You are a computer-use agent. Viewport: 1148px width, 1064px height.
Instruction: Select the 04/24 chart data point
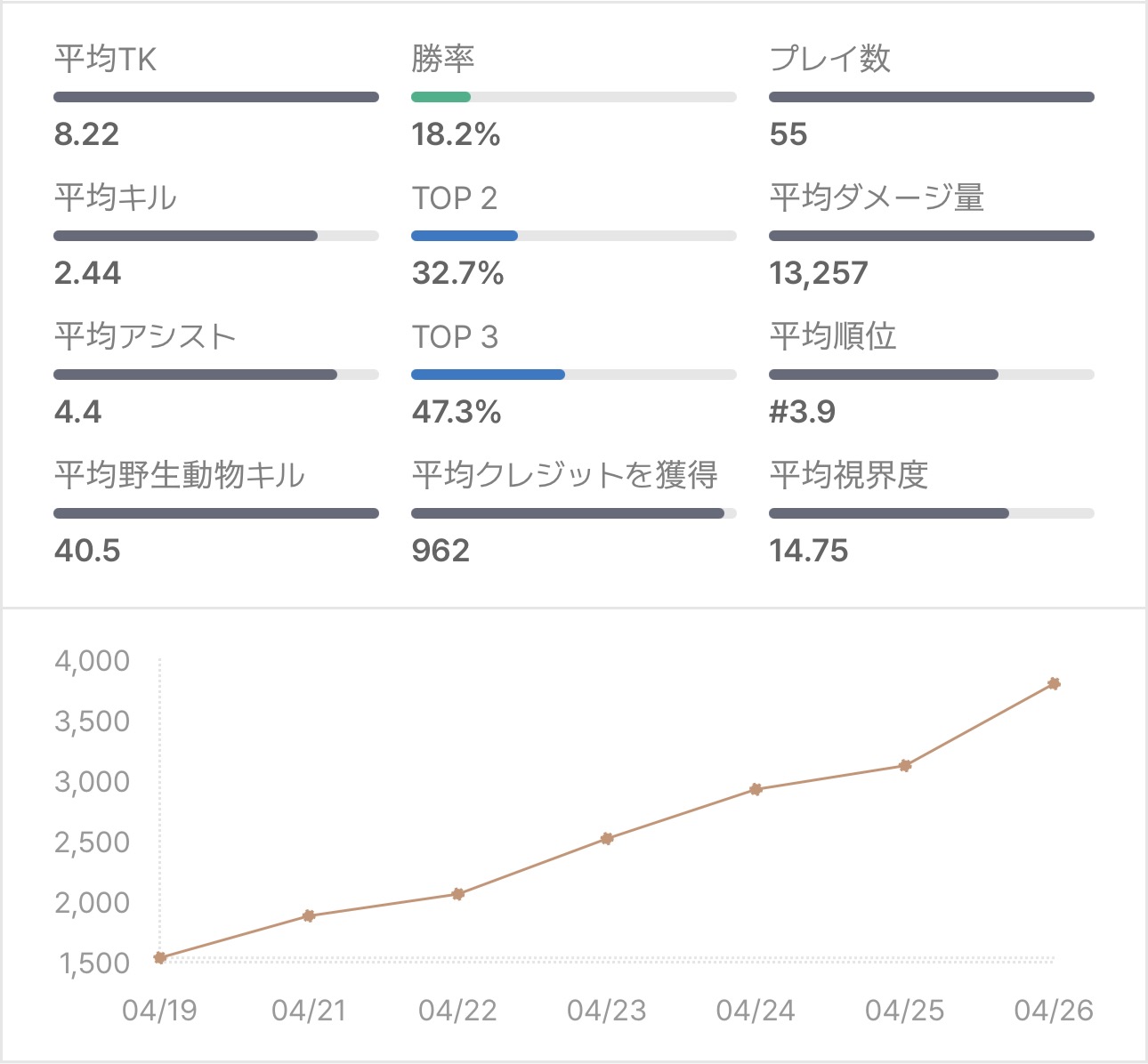[756, 789]
